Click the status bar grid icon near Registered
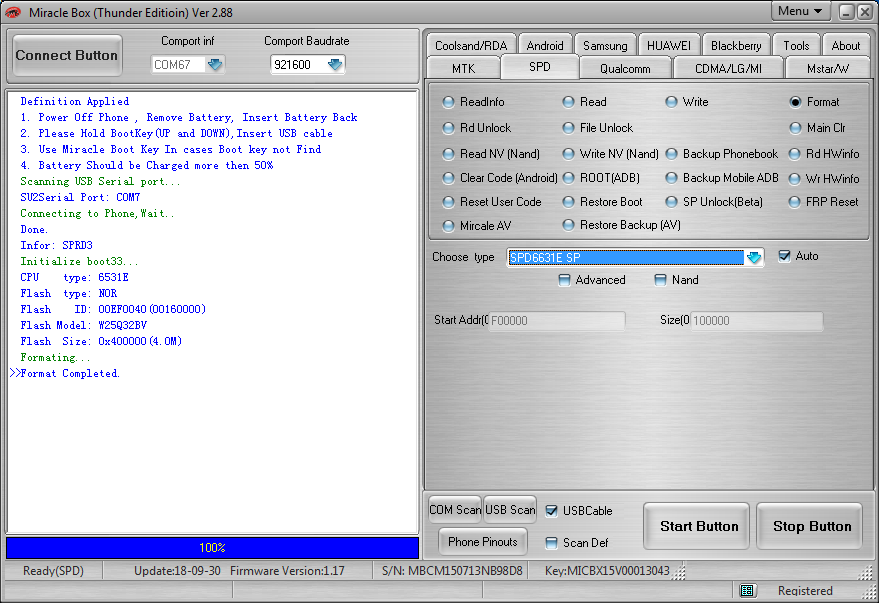 tap(747, 590)
